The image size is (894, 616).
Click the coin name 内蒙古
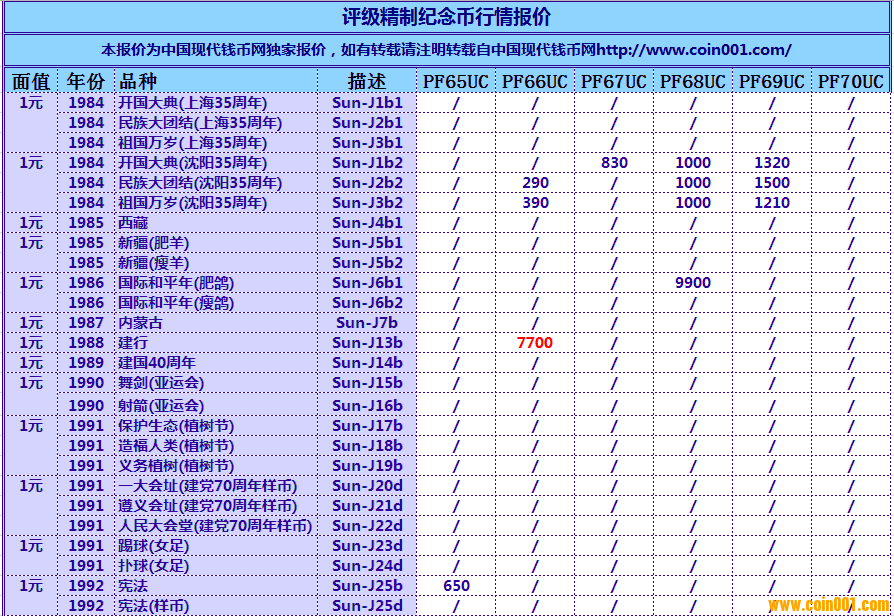[139, 323]
